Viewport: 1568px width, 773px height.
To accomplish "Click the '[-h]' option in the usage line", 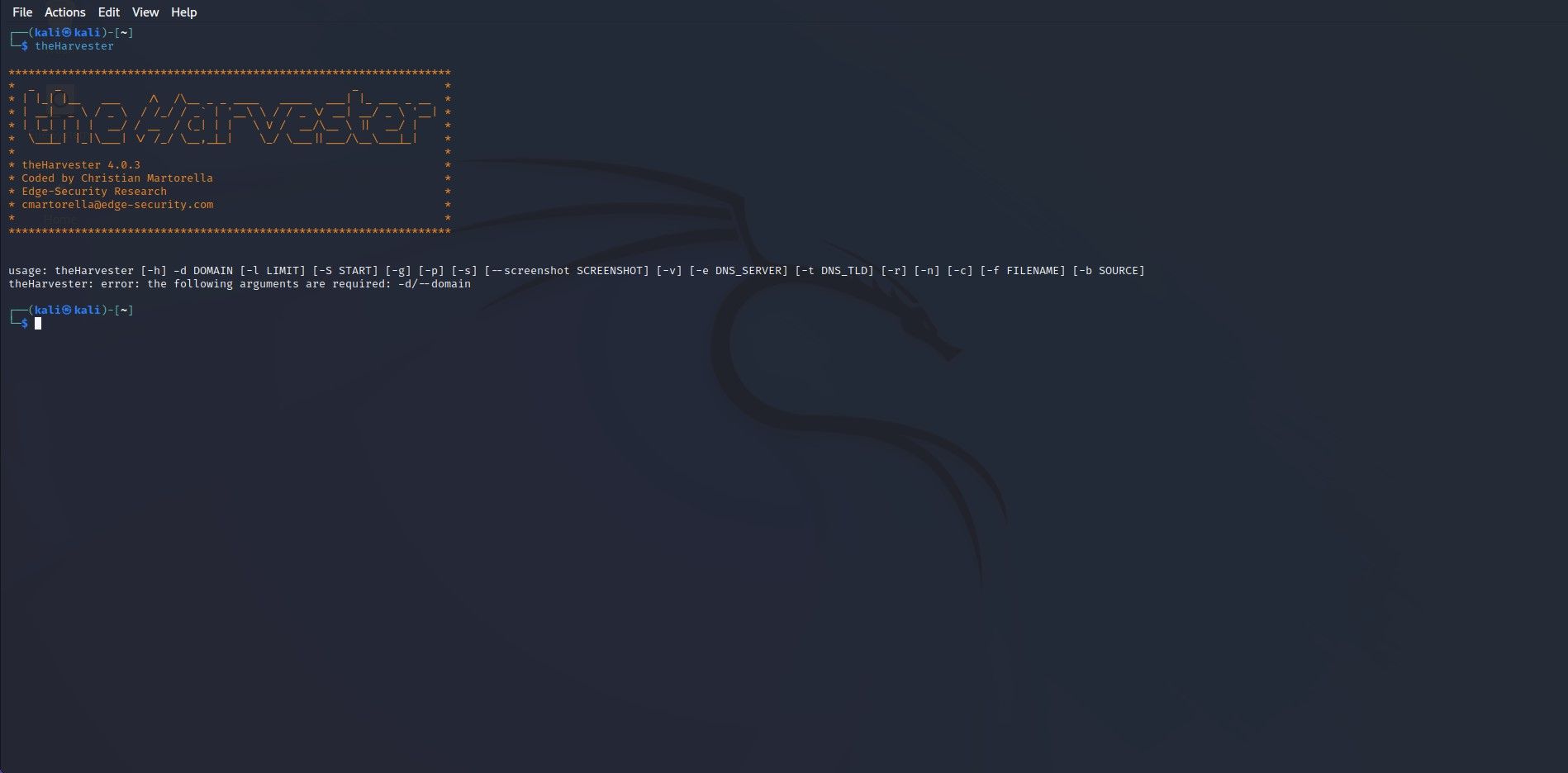I will point(154,271).
